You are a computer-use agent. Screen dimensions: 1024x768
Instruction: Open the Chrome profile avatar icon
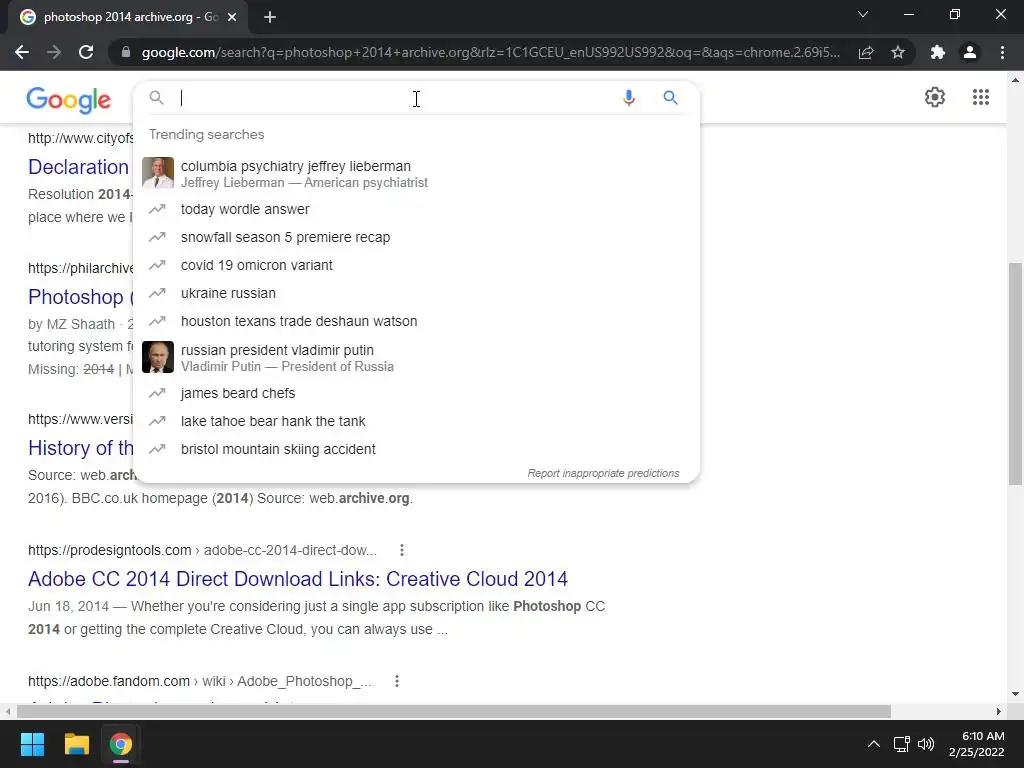pyautogui.click(x=970, y=52)
